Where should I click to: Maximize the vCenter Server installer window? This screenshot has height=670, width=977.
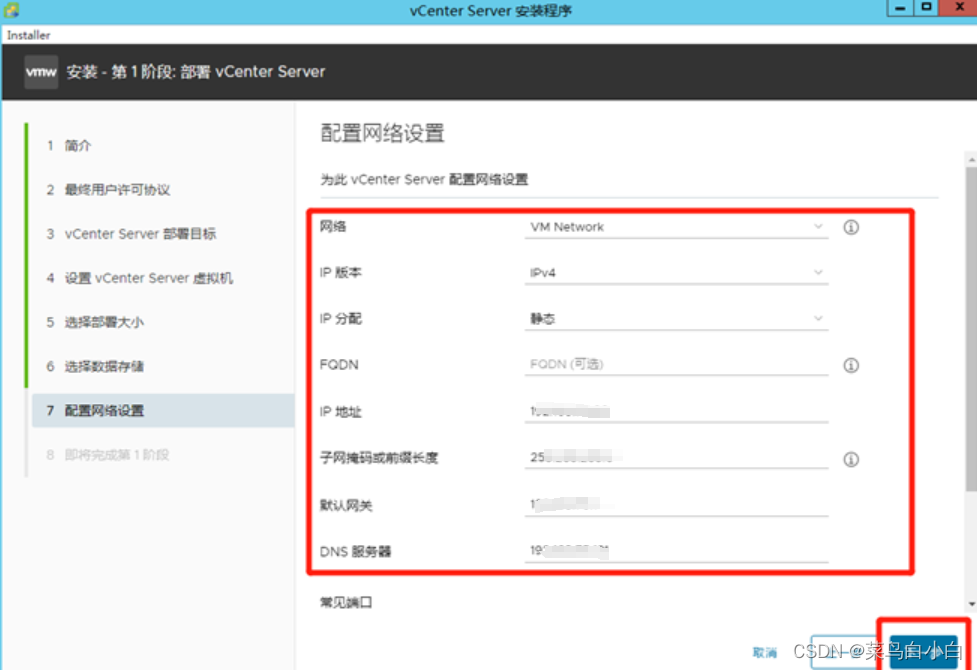click(x=927, y=7)
